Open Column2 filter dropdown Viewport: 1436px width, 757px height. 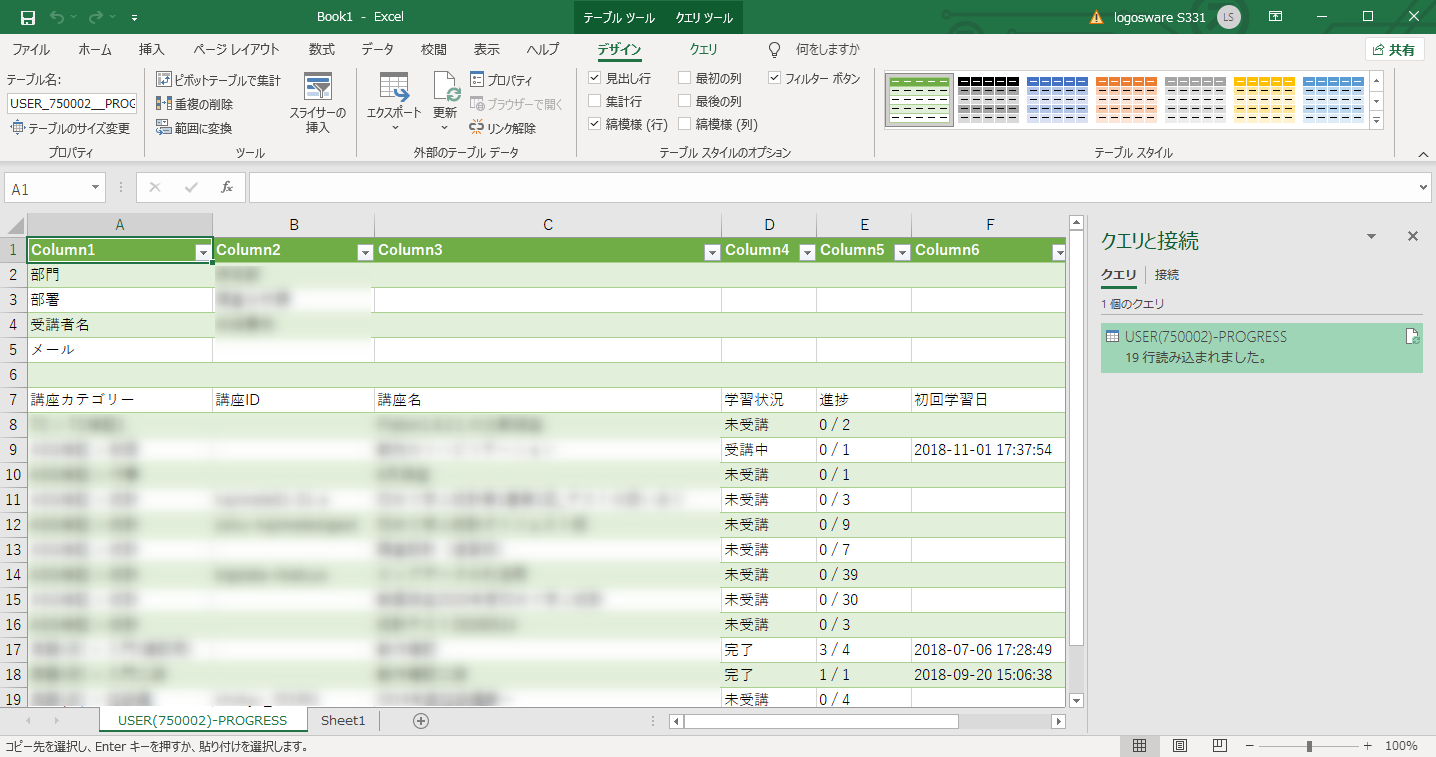pyautogui.click(x=365, y=253)
